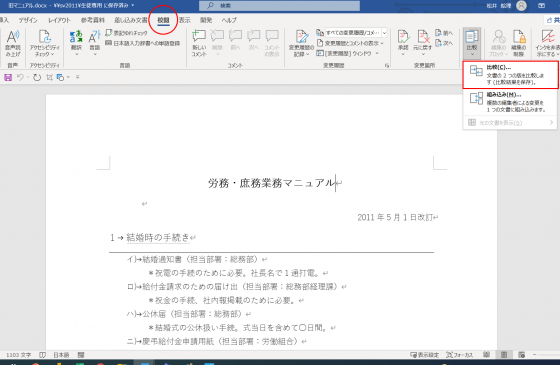Screen dimensions: 560x365
Task: Open the アクセシビリティチェック button
Action: pos(45,43)
